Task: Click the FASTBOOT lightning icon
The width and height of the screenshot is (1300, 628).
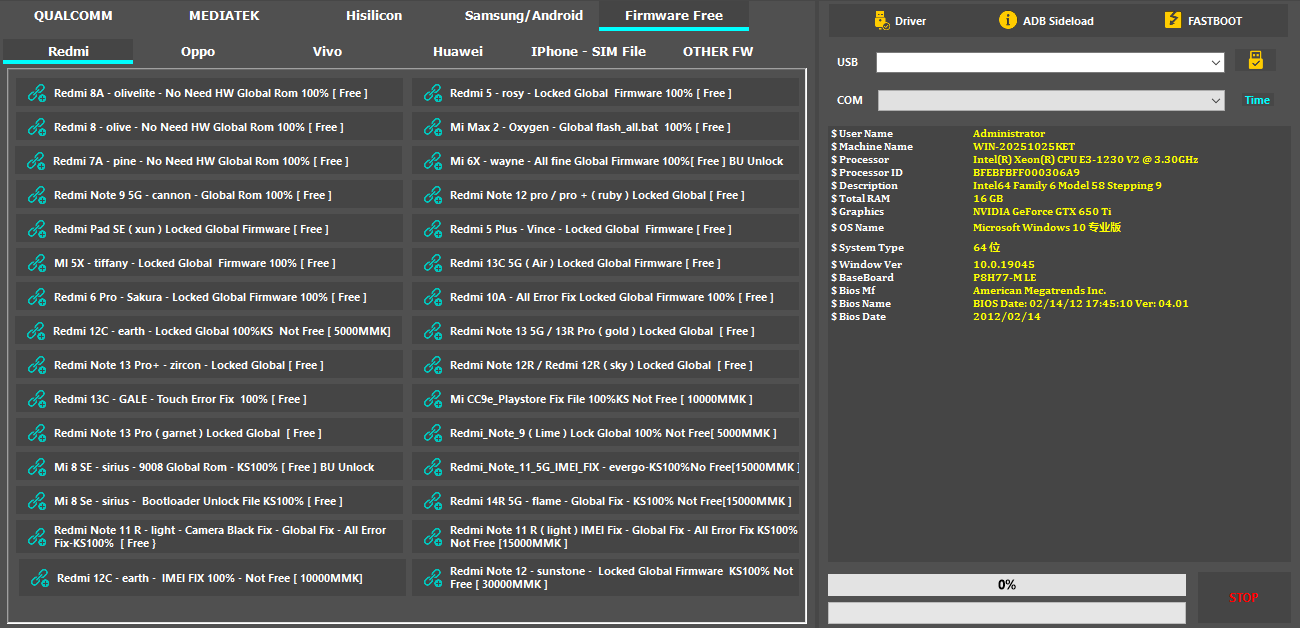Action: click(x=1172, y=20)
